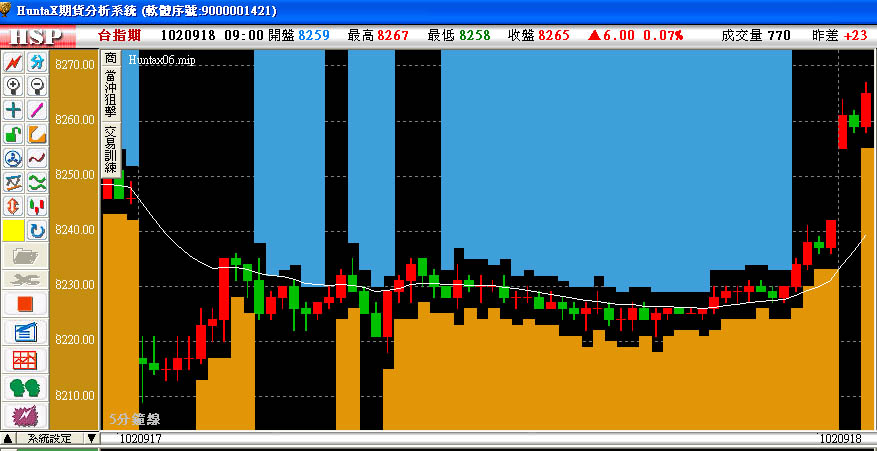Click the orange corner-fold page icon

click(37, 134)
